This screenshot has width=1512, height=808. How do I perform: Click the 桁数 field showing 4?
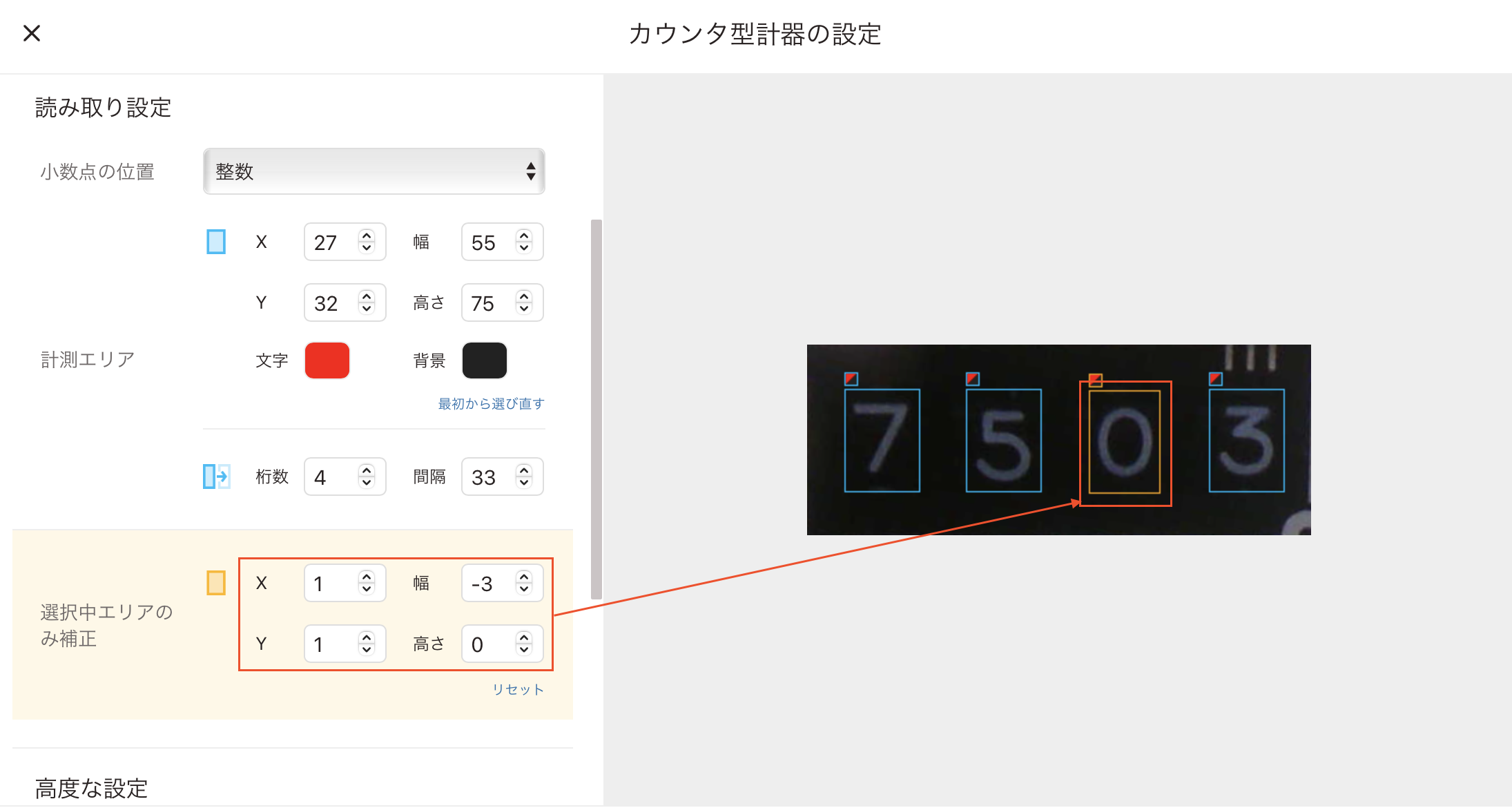(345, 477)
